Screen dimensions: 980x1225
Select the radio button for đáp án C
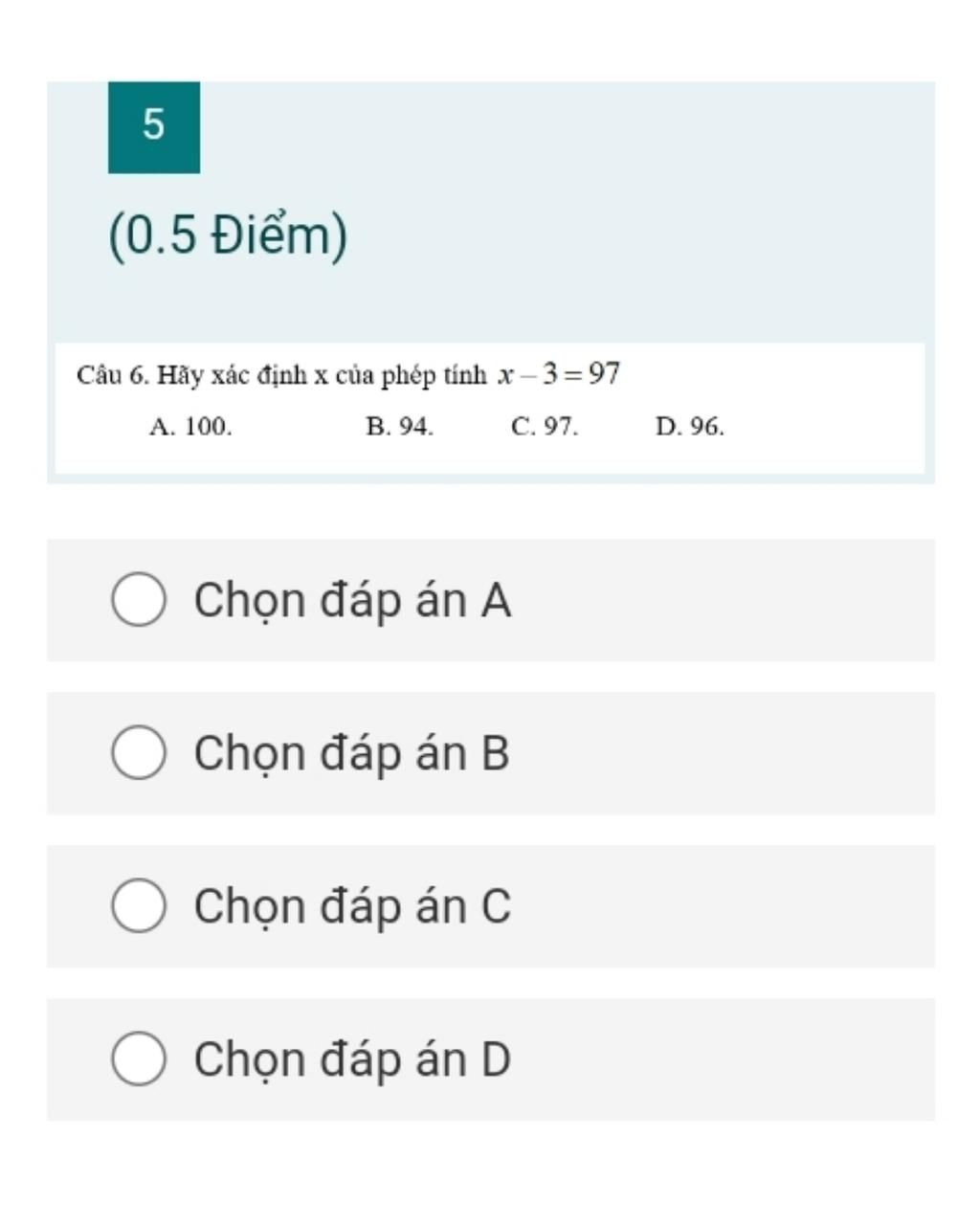pos(139,906)
